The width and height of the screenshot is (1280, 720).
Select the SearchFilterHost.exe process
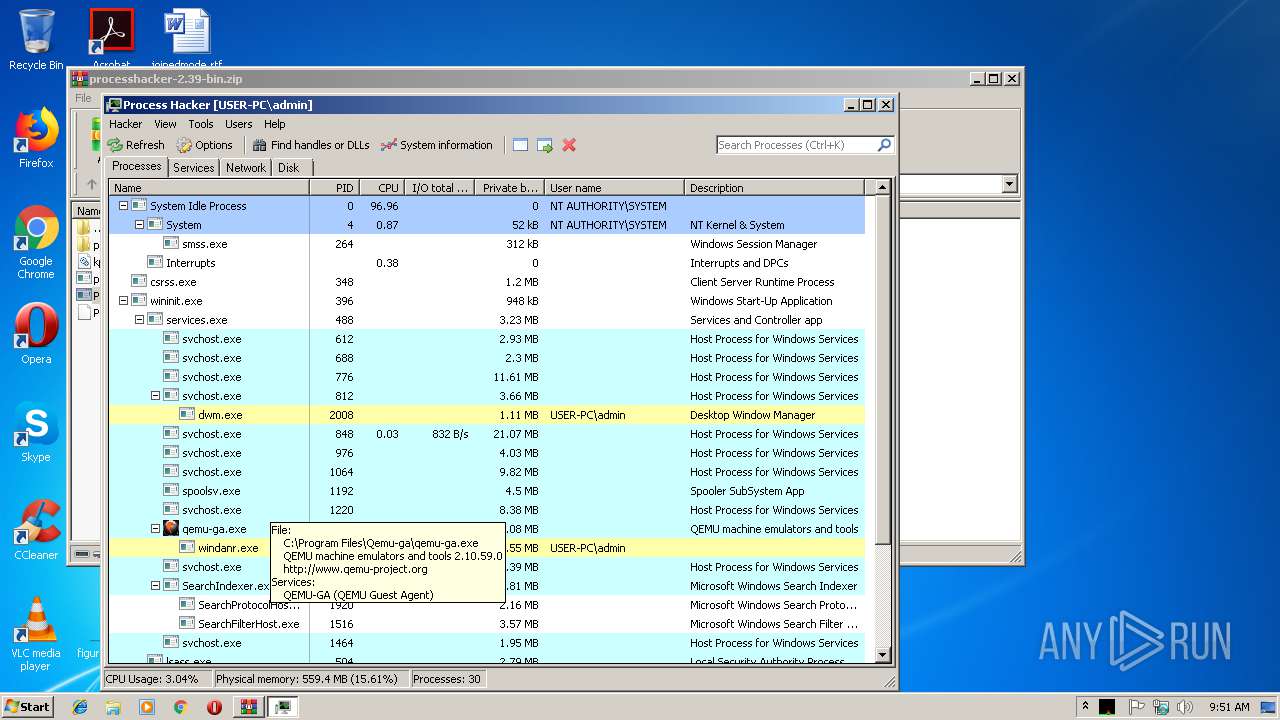487,624
